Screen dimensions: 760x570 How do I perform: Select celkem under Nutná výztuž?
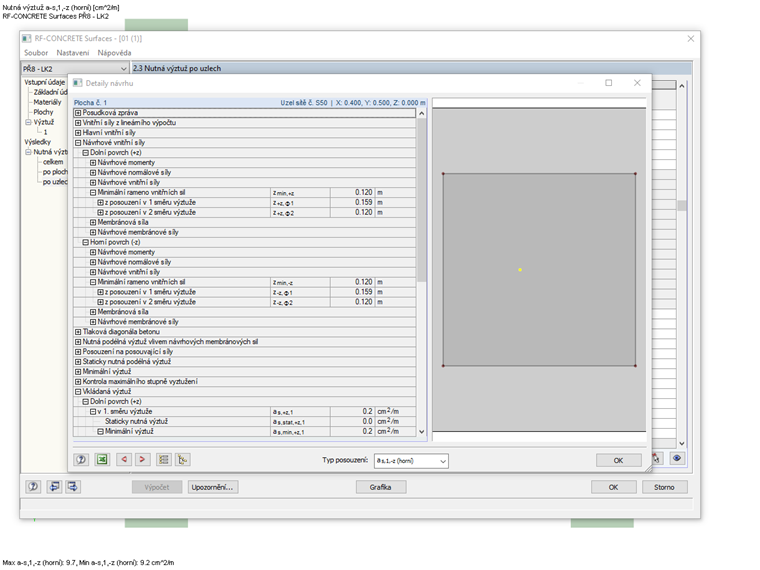point(53,162)
